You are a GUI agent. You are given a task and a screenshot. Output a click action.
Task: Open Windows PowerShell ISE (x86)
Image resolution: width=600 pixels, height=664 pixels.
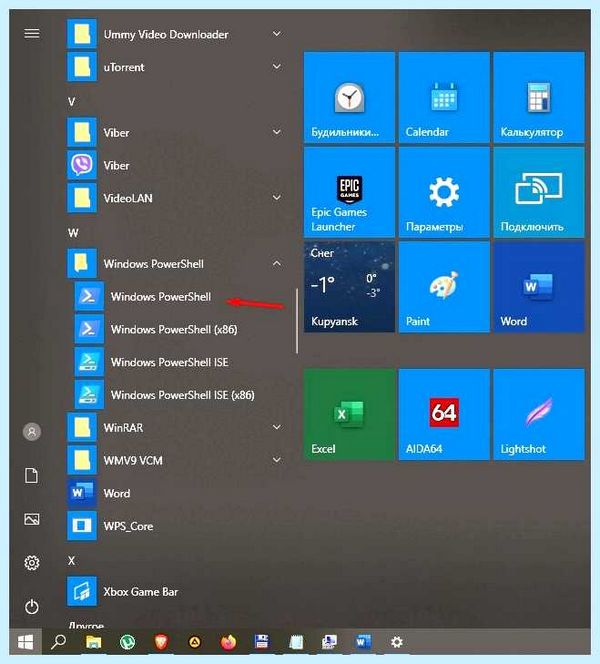coord(178,395)
